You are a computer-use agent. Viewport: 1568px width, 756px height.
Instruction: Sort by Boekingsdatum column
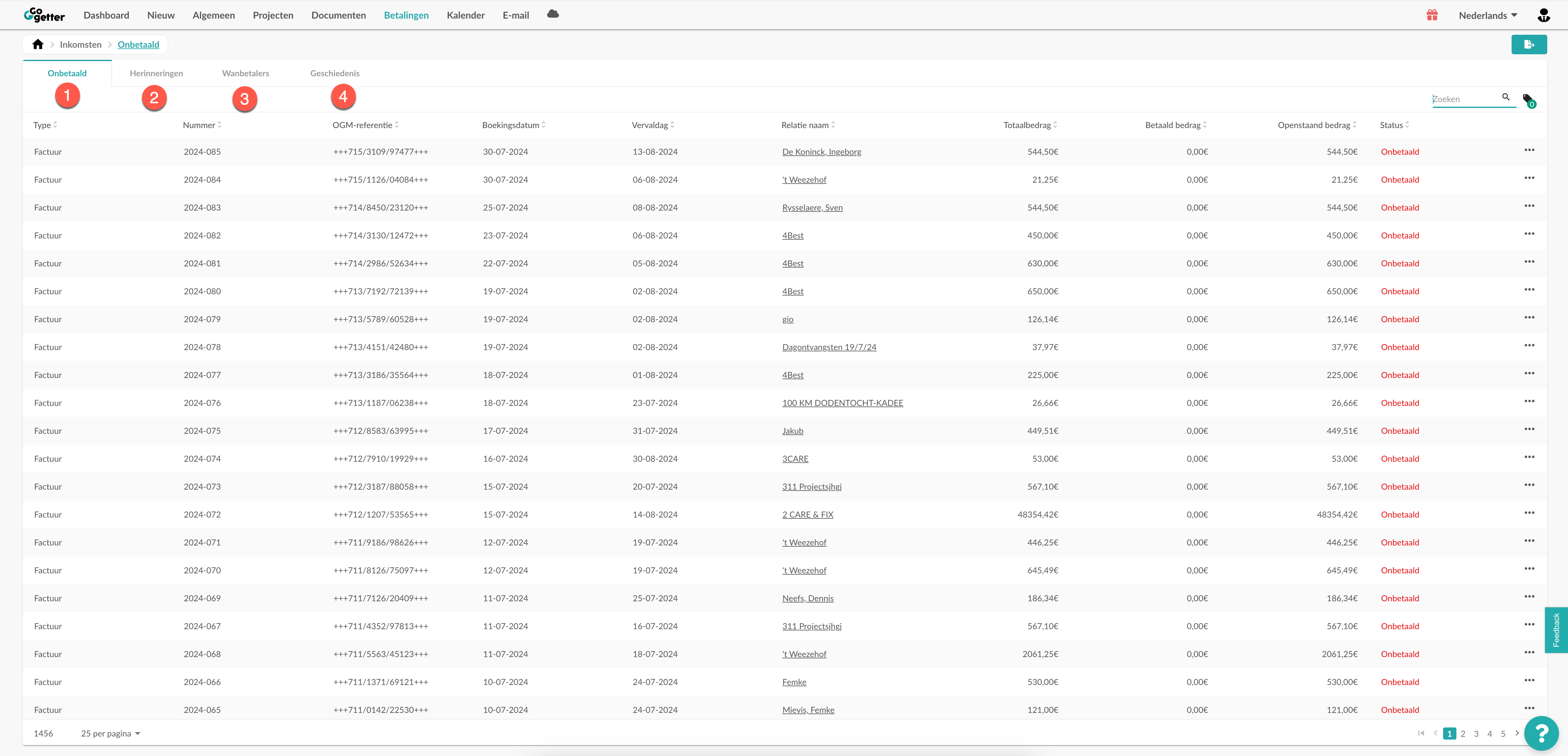(514, 125)
